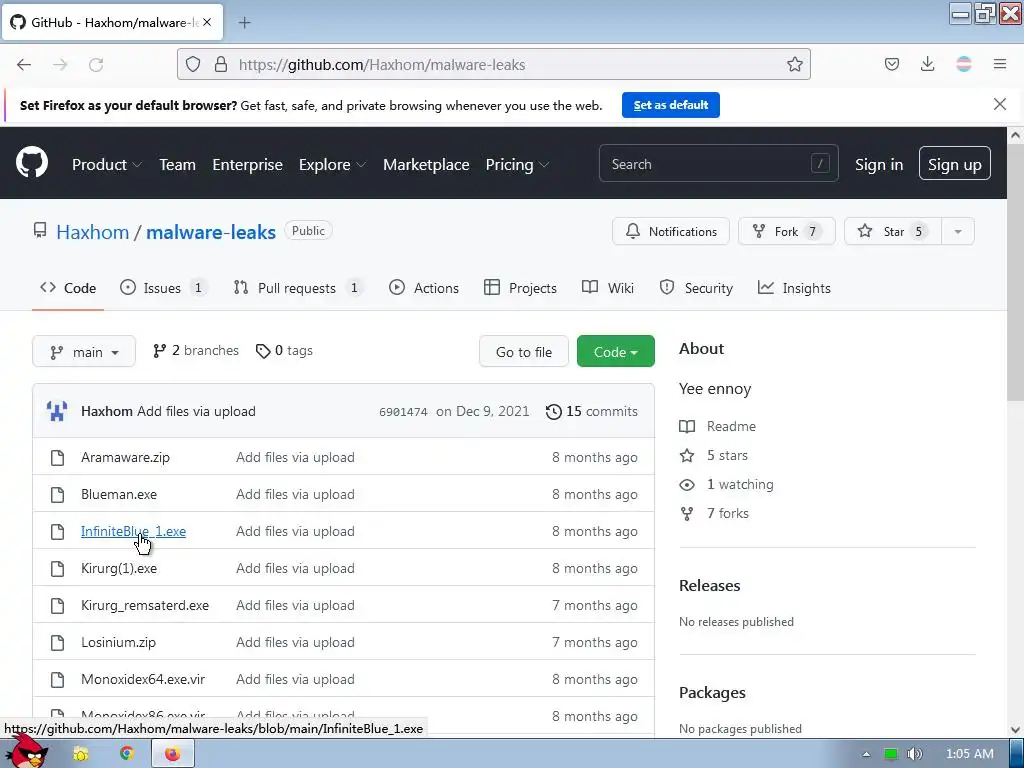Image resolution: width=1024 pixels, height=768 pixels.
Task: Click the commit history clock icon
Action: coord(553,411)
